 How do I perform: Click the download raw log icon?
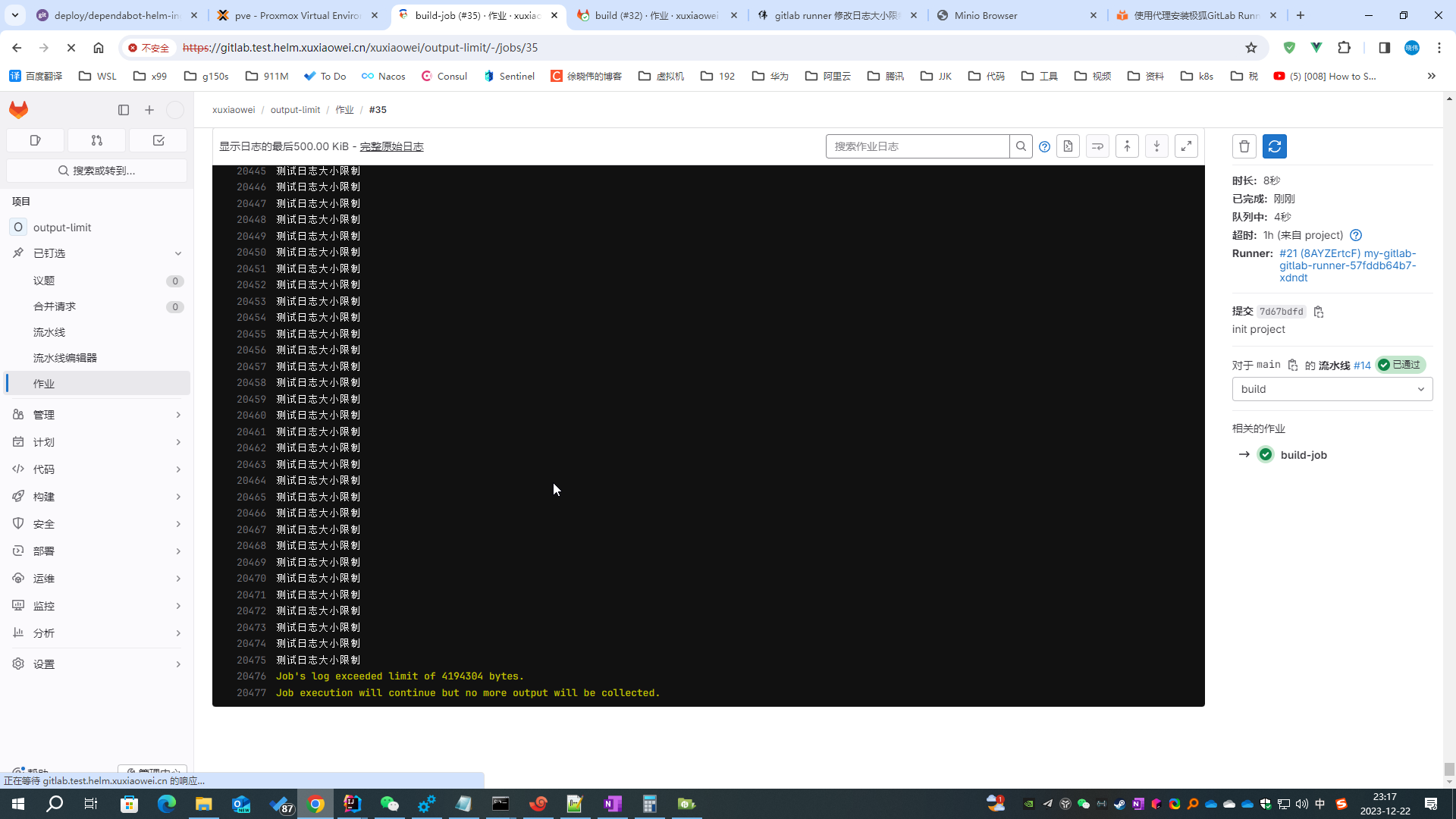pyautogui.click(x=1069, y=146)
